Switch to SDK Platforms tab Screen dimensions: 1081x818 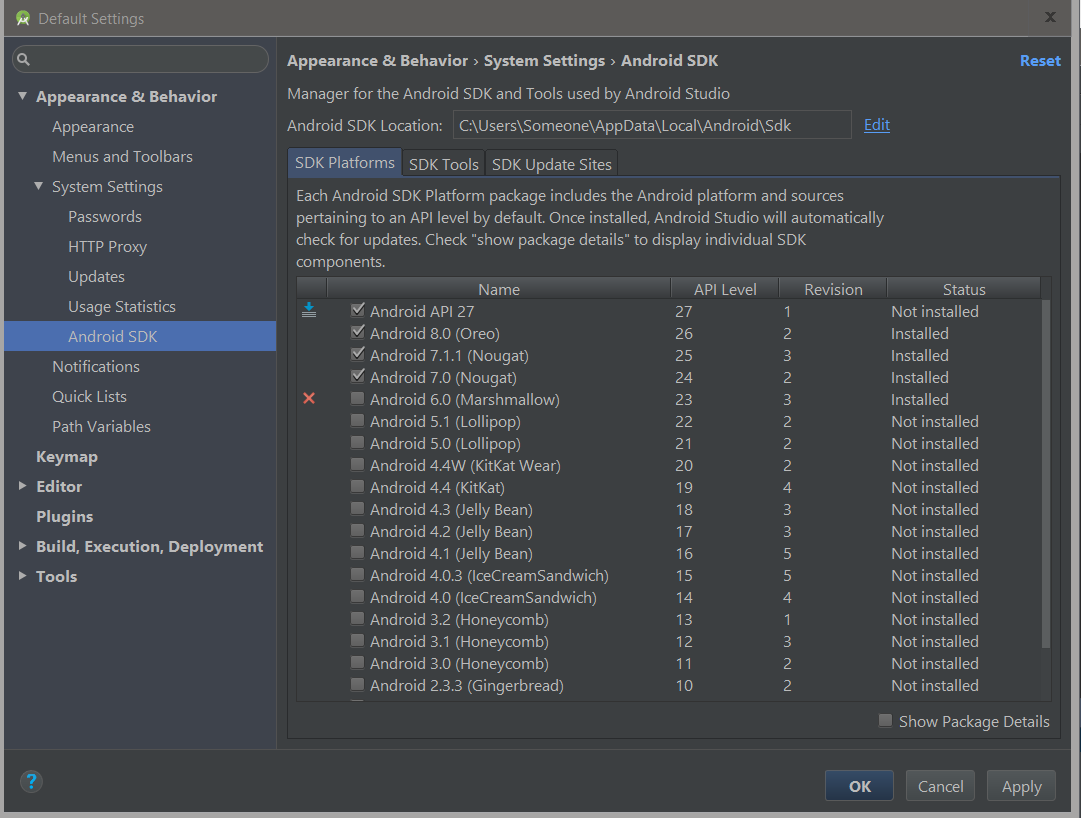(345, 163)
